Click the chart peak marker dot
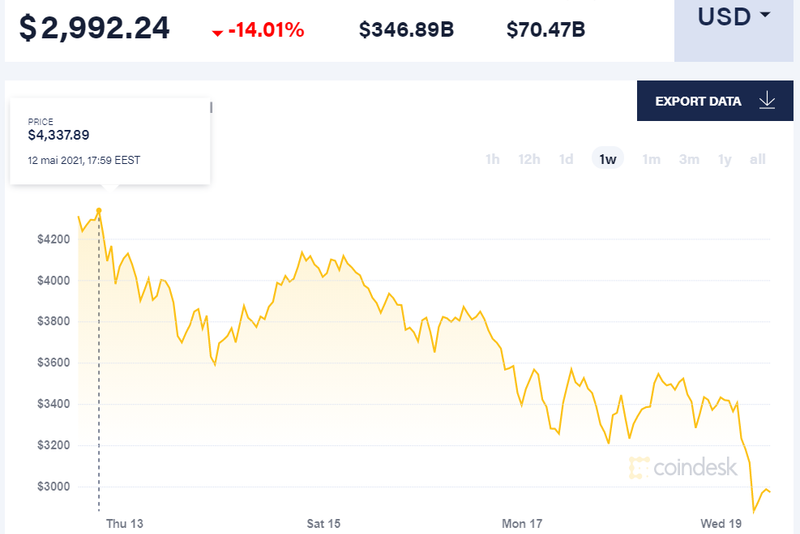Image resolution: width=800 pixels, height=534 pixels. tap(98, 210)
